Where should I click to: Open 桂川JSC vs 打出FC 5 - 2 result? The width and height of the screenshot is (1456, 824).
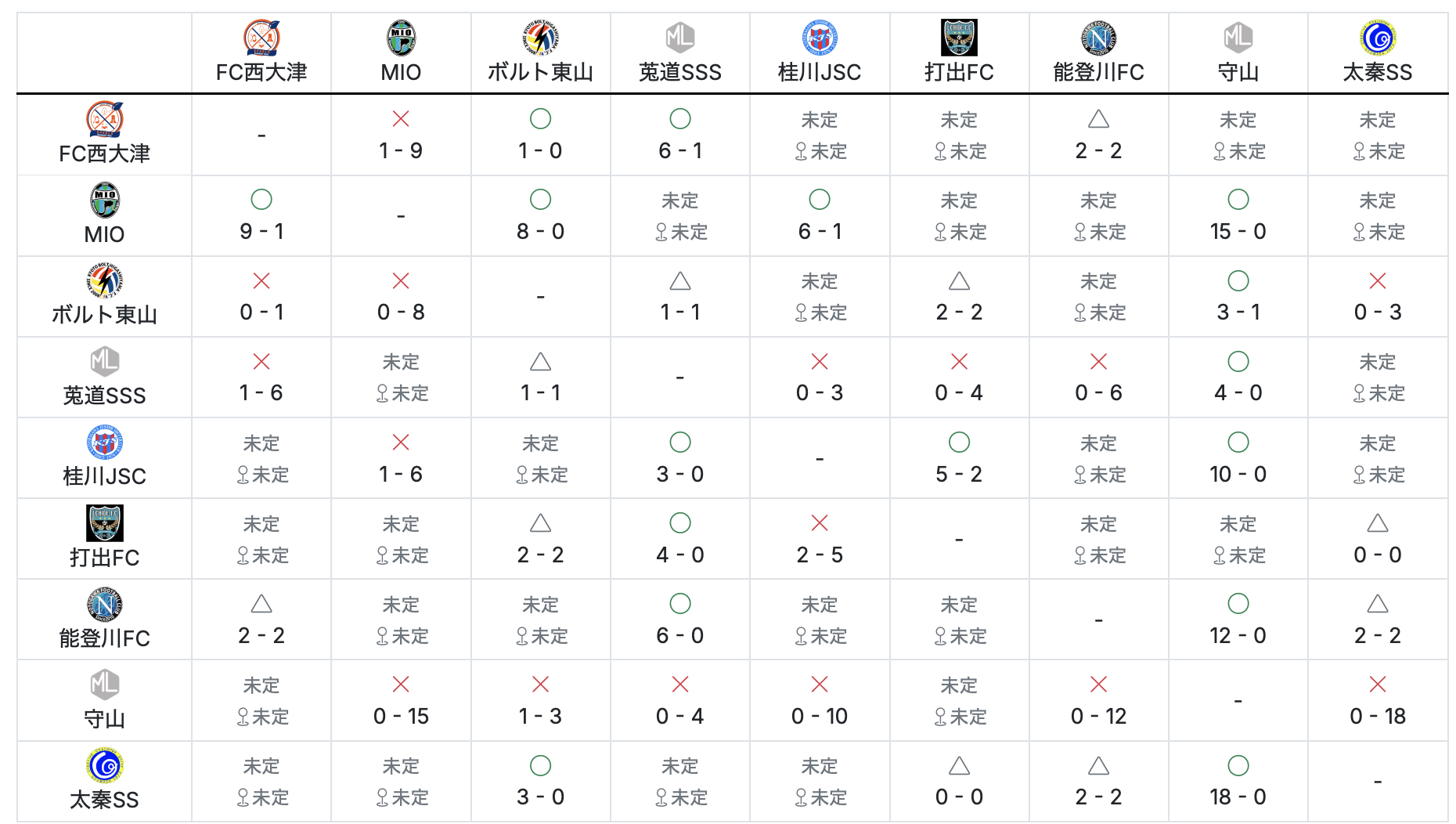[959, 474]
